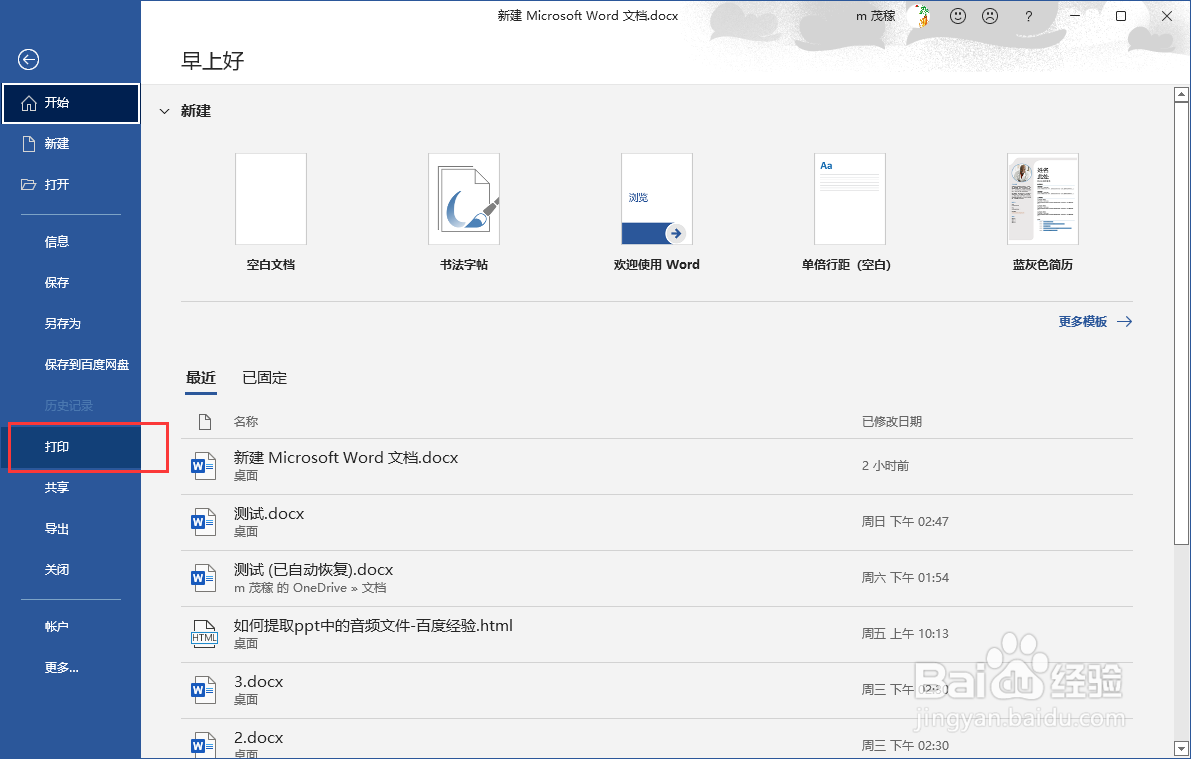The width and height of the screenshot is (1191, 759).
Task: Click the account name m 茂稼
Action: [876, 16]
